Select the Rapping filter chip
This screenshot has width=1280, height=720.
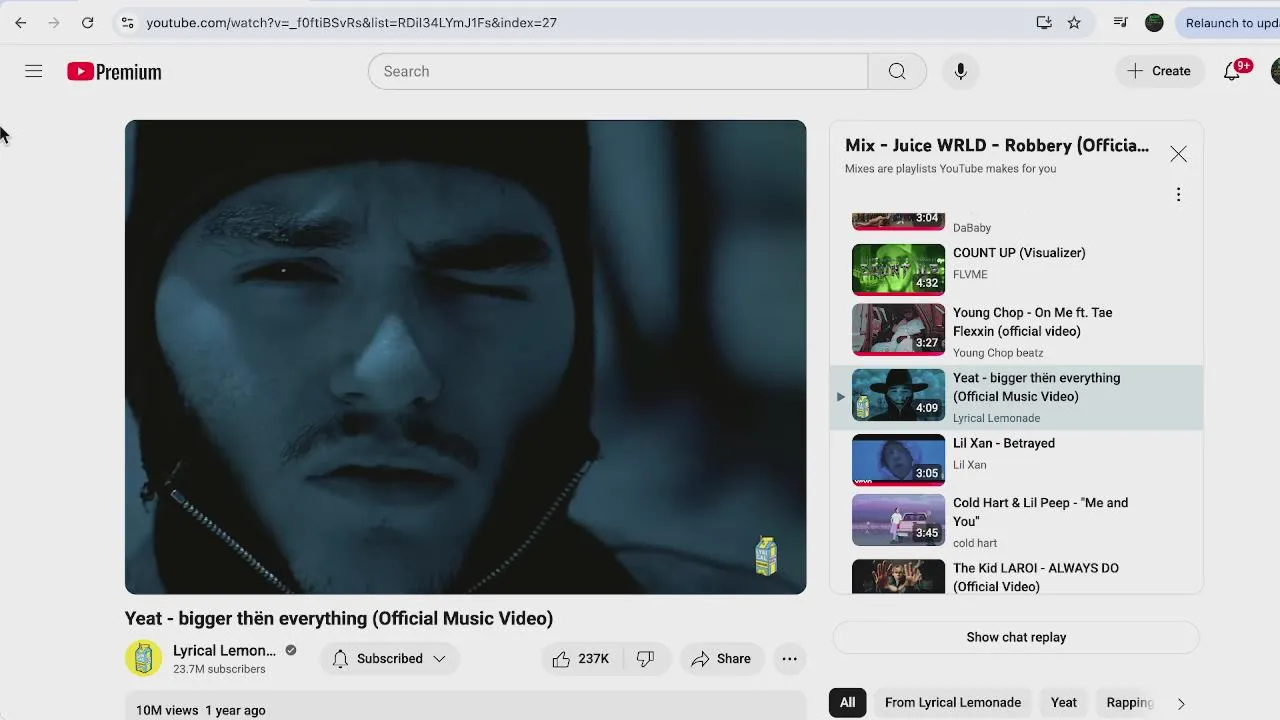click(x=1130, y=702)
